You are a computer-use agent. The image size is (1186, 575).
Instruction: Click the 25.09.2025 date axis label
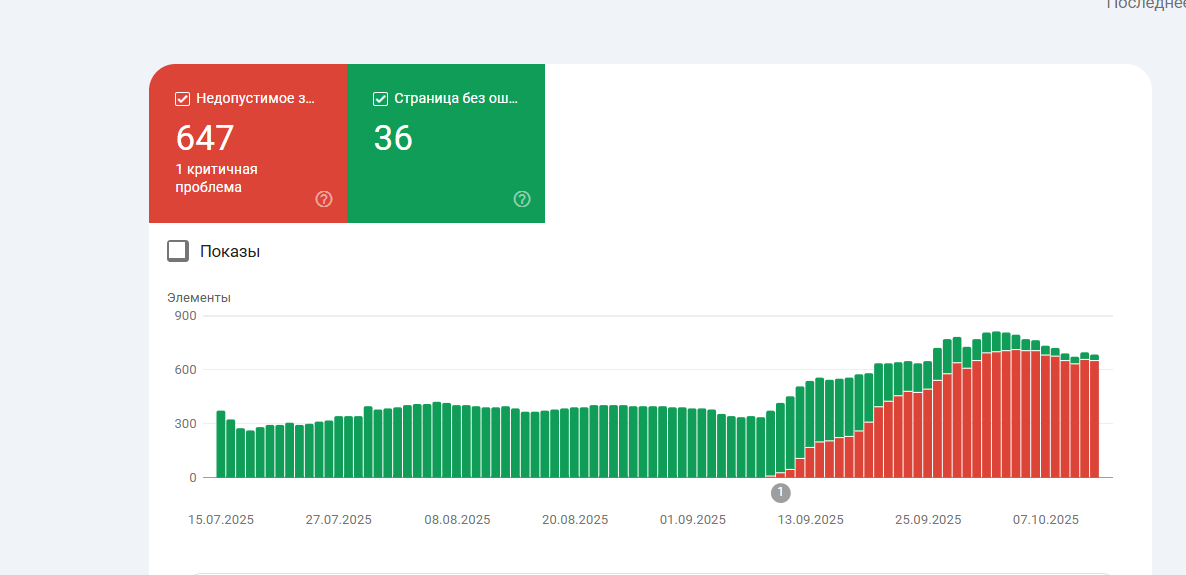(x=928, y=519)
